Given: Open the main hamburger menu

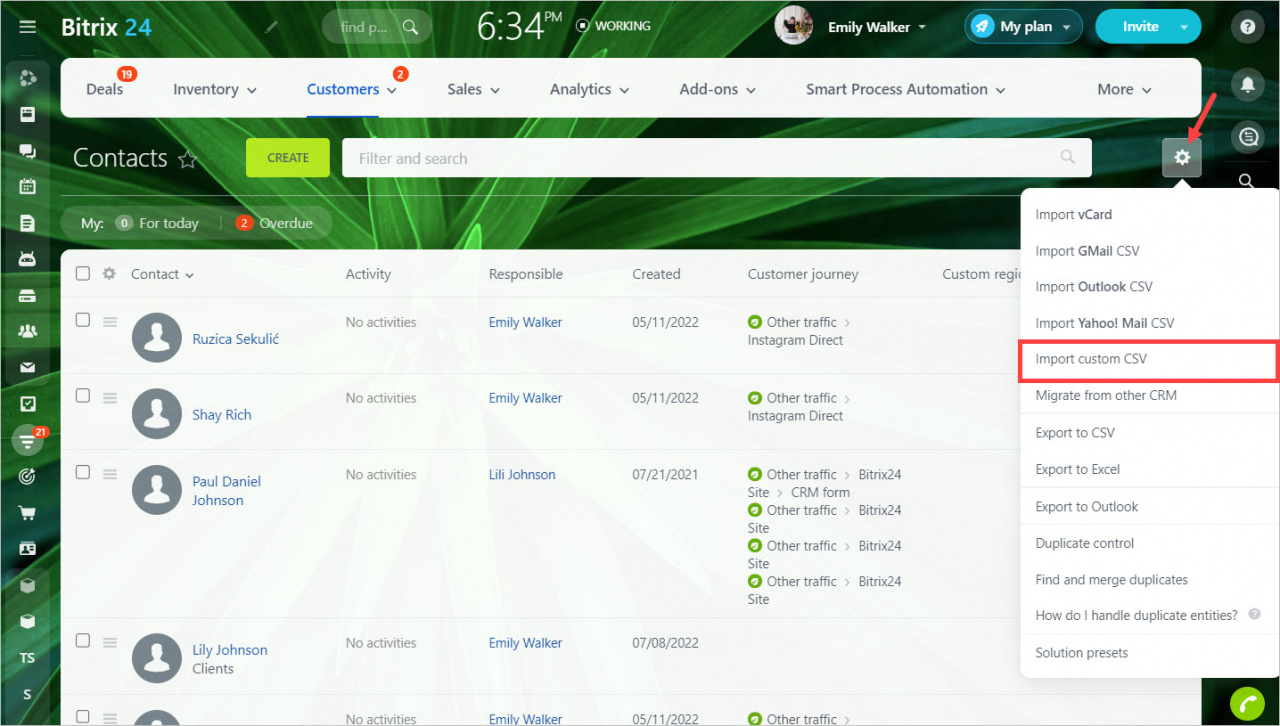Looking at the screenshot, I should pyautogui.click(x=28, y=27).
